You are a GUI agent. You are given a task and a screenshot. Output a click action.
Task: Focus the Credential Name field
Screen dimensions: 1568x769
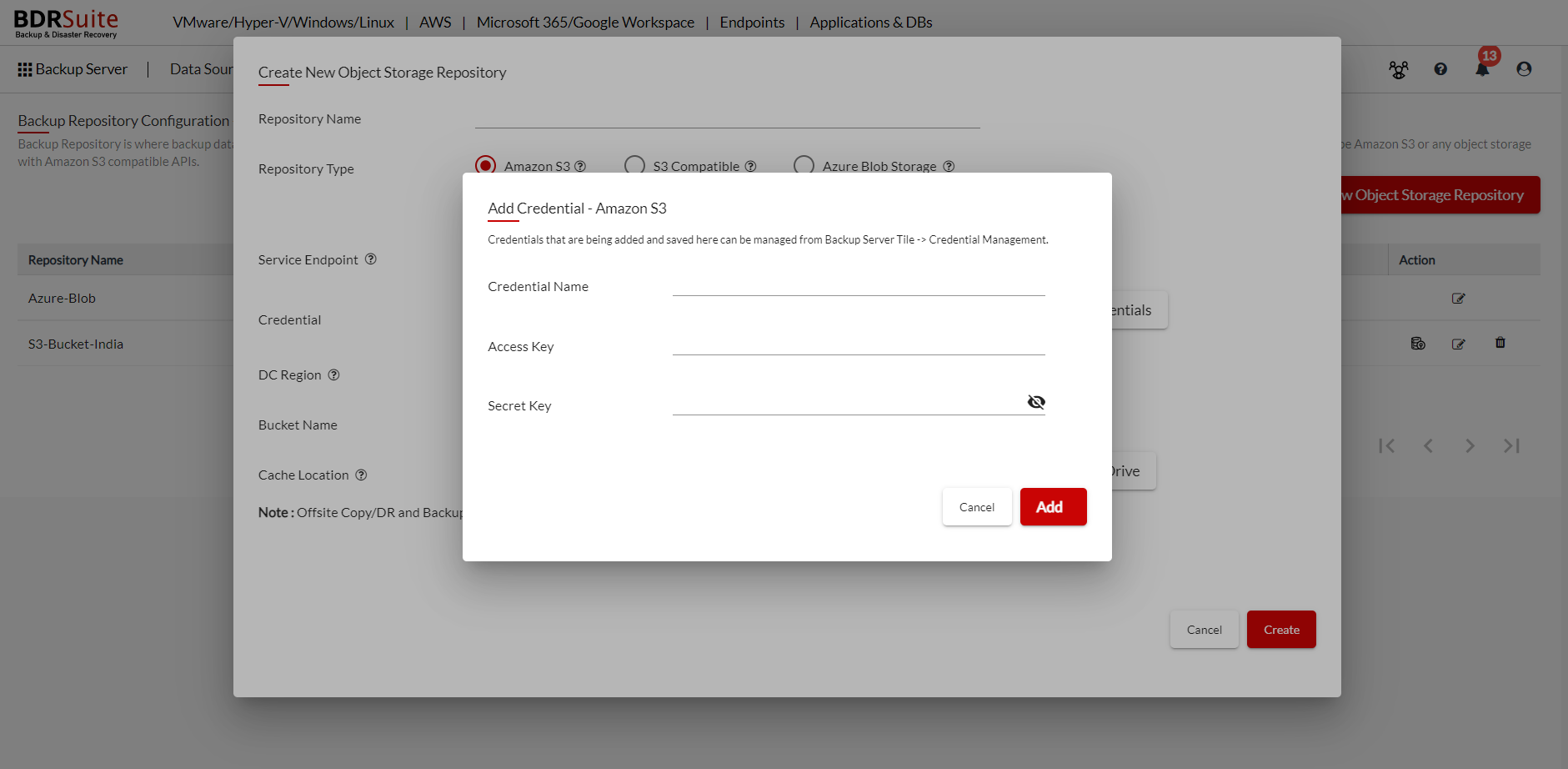[859, 285]
